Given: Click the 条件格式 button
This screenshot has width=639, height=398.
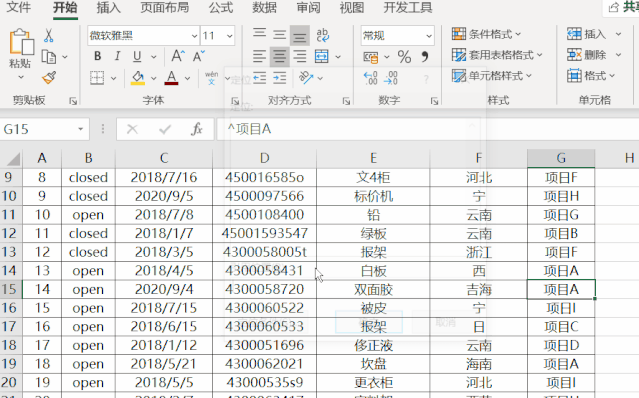Looking at the screenshot, I should 486,34.
